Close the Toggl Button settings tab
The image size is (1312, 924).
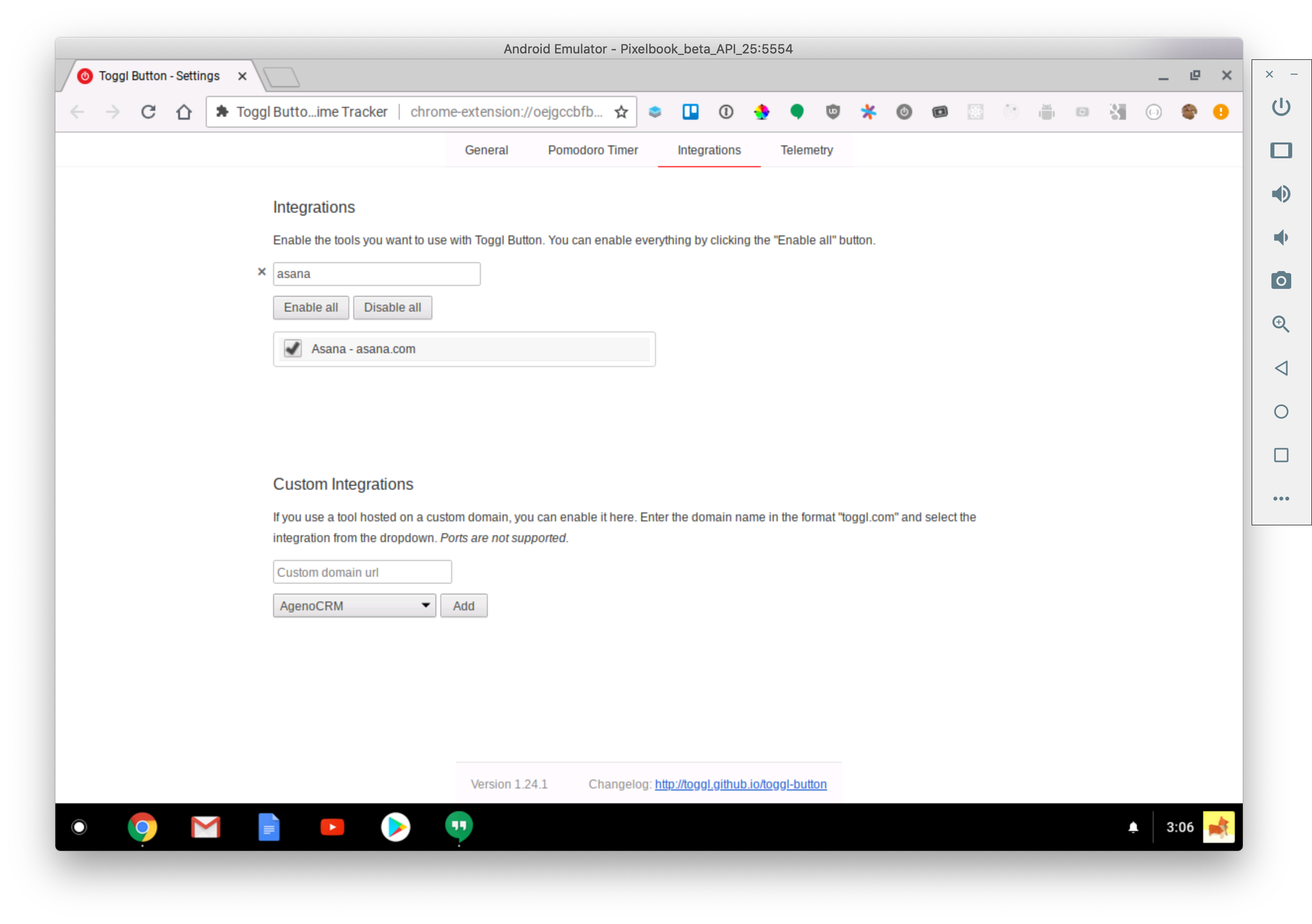[242, 76]
